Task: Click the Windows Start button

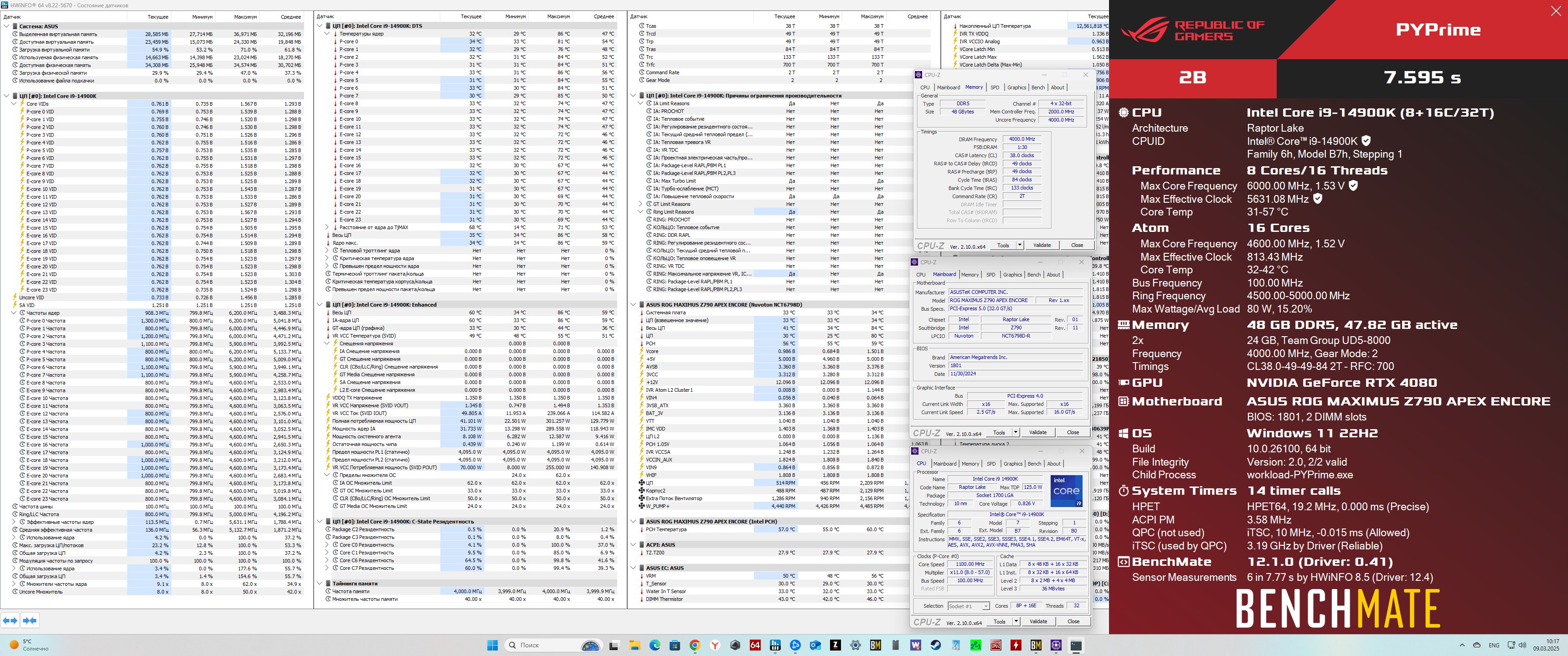Action: 492,645
